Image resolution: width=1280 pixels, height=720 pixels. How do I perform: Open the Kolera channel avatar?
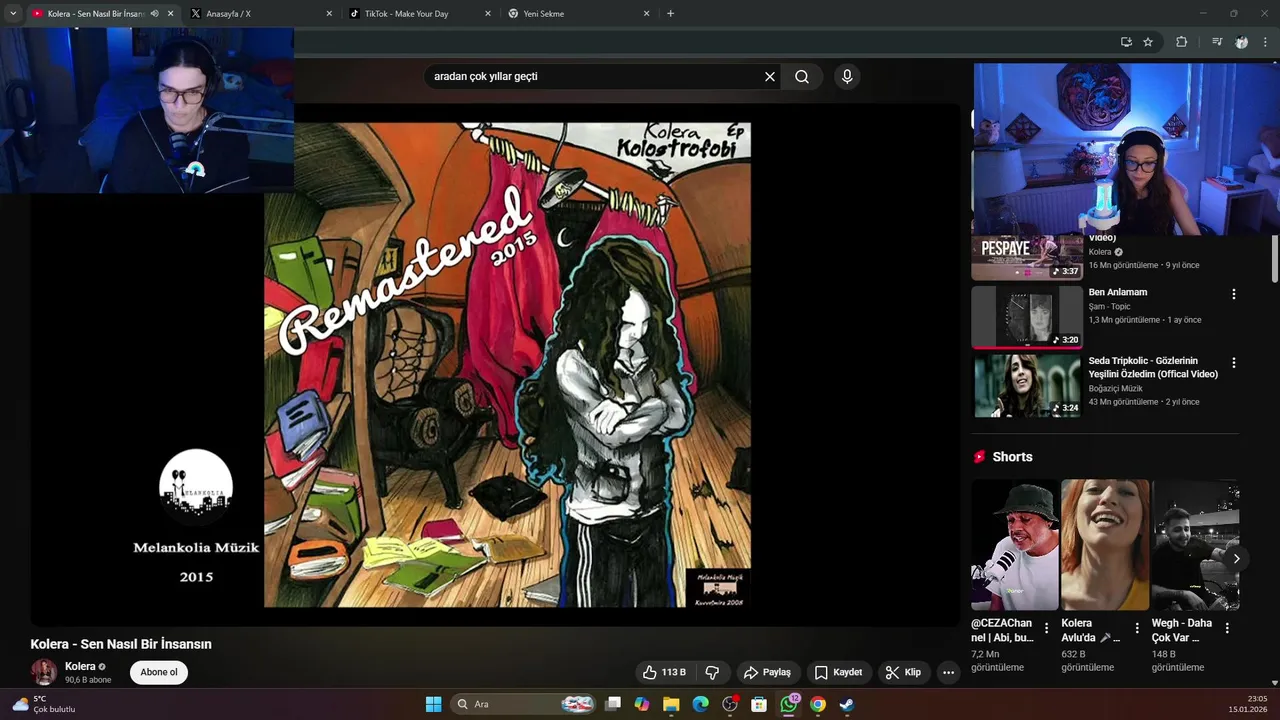(44, 672)
